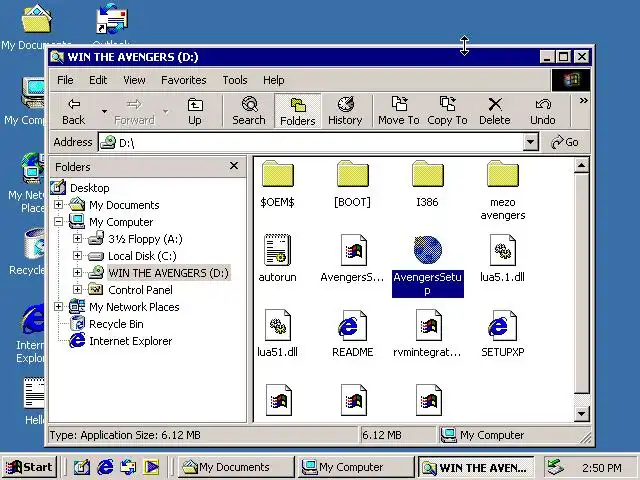Viewport: 640px width, 480px height.
Task: Open the File menu
Action: point(65,80)
